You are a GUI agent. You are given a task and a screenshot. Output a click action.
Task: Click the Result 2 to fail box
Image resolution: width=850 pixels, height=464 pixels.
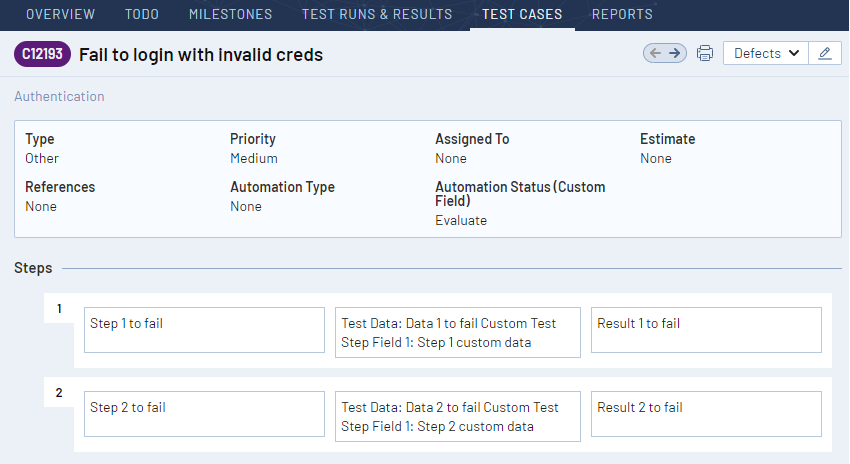[706, 414]
